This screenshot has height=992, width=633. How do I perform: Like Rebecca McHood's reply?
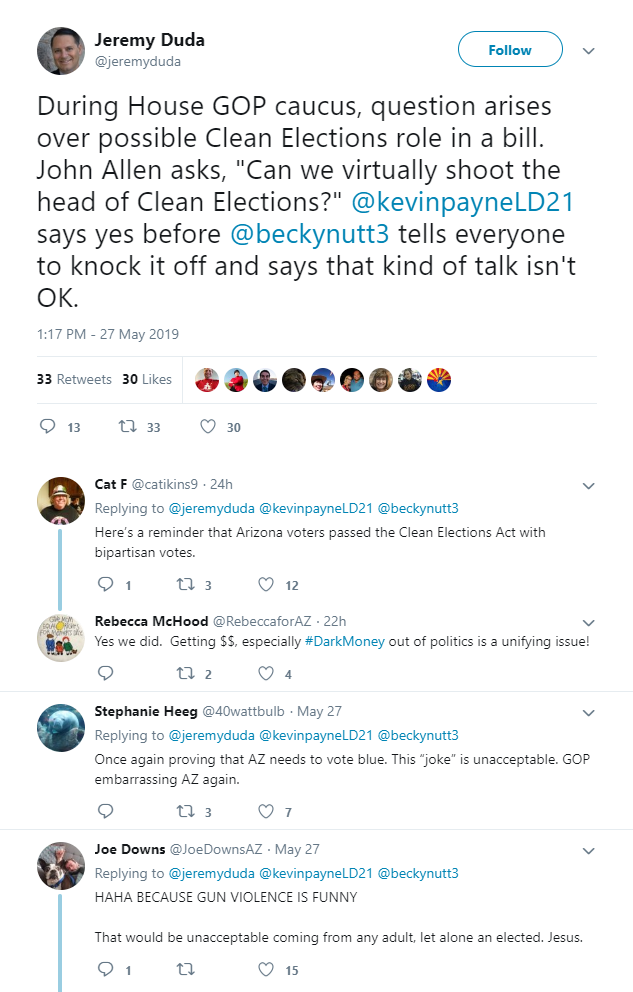pos(266,674)
